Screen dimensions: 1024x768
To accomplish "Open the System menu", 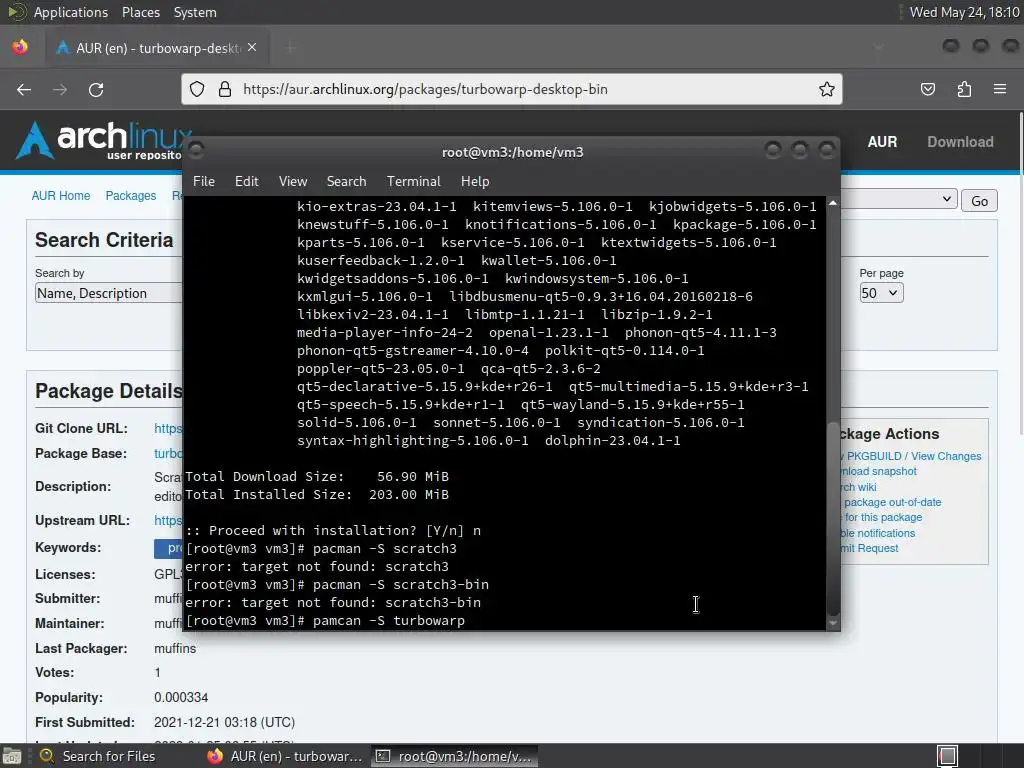I will point(195,12).
